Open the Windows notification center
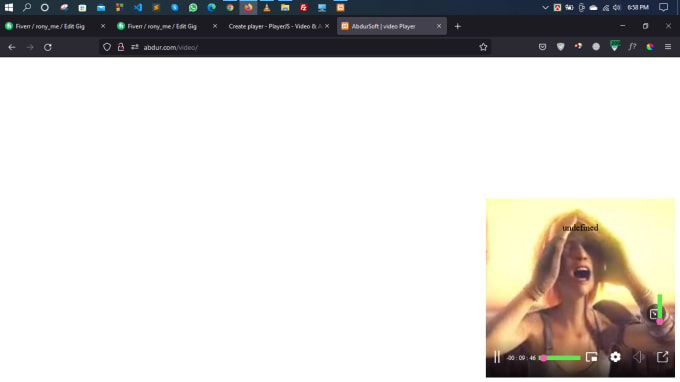Image resolution: width=680 pixels, height=382 pixels. pyautogui.click(x=664, y=7)
